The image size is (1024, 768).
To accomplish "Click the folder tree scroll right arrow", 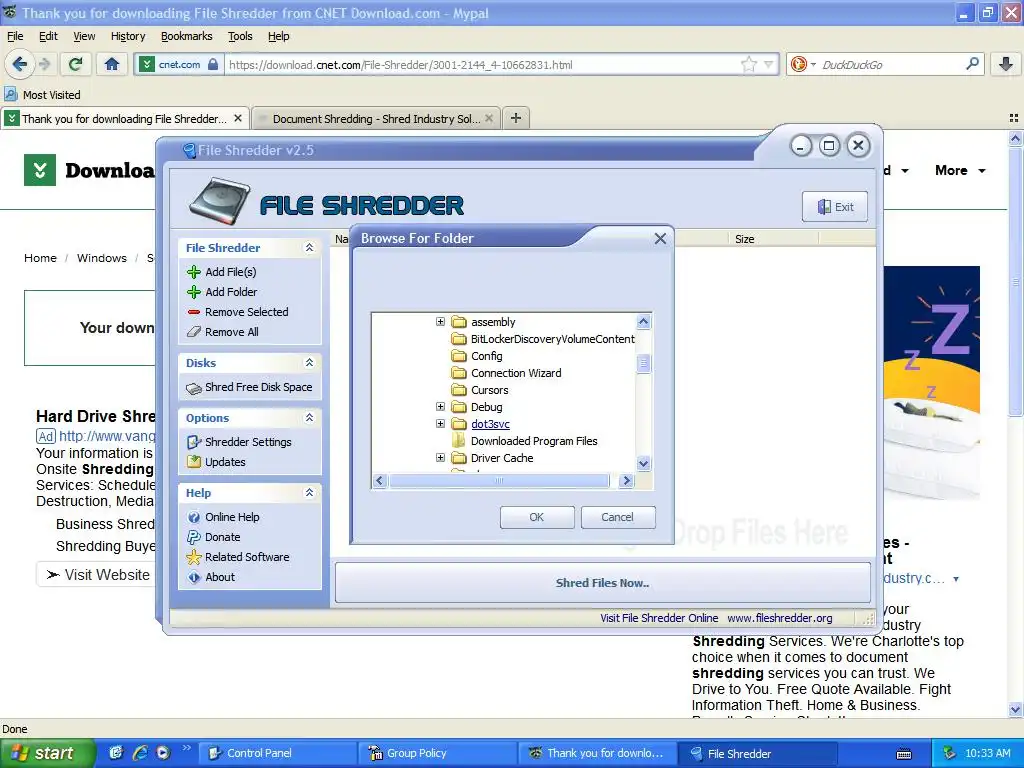I will click(627, 481).
